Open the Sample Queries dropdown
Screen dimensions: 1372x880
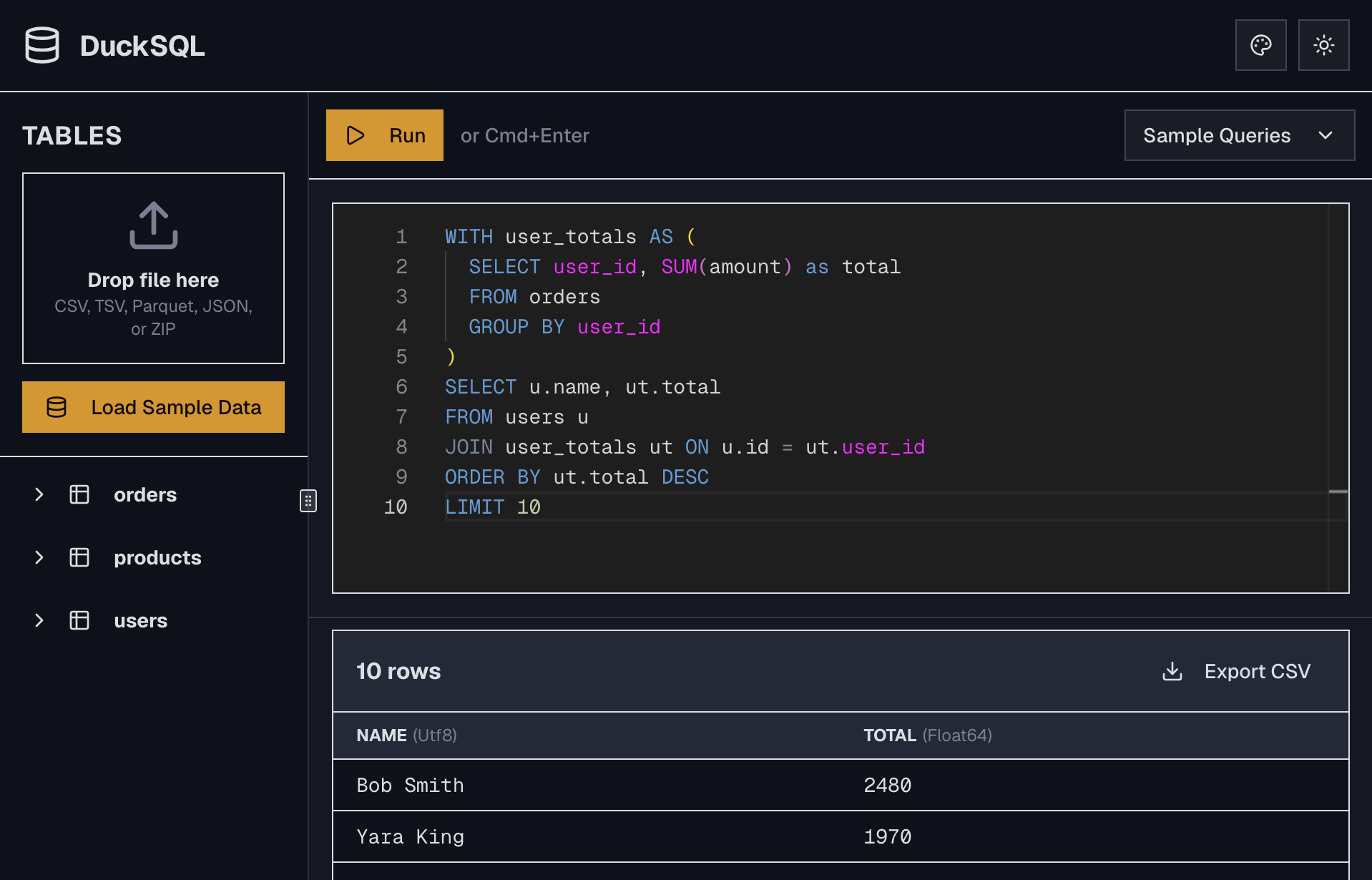(1240, 135)
